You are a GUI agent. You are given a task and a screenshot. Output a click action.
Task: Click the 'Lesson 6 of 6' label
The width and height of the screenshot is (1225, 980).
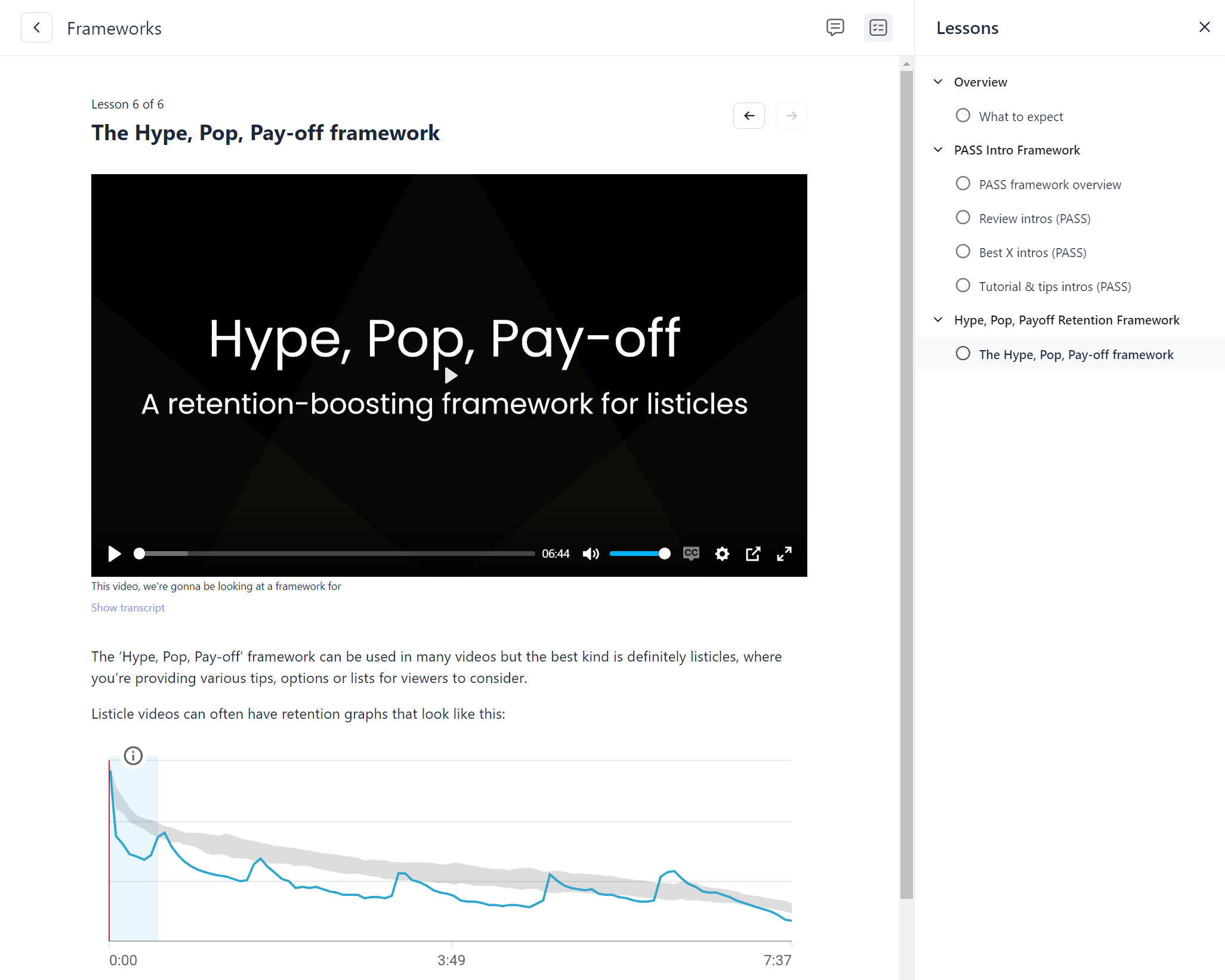point(128,104)
